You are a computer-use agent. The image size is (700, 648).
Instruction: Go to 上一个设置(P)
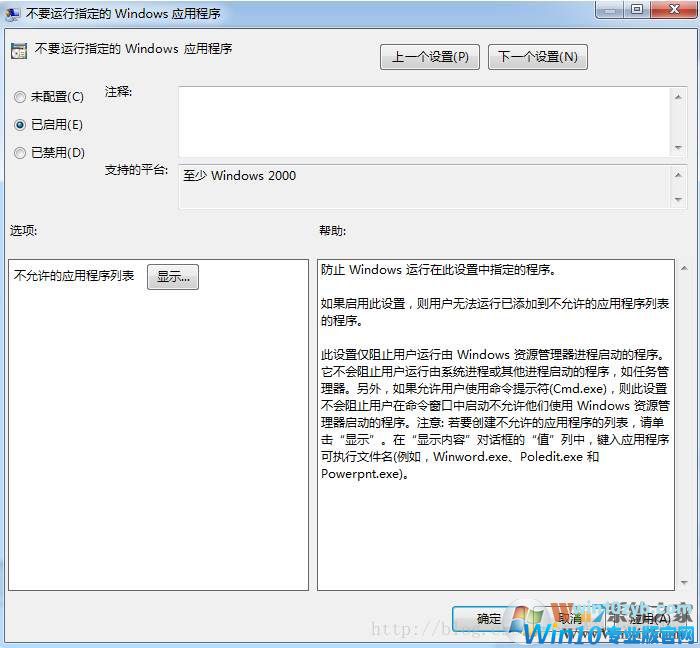pos(430,57)
